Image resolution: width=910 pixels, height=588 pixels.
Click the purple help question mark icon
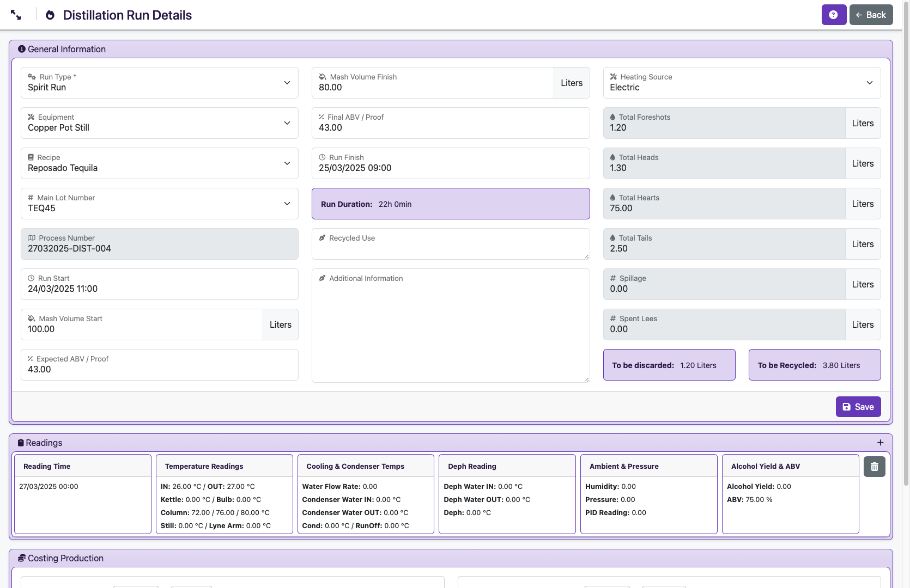[834, 15]
